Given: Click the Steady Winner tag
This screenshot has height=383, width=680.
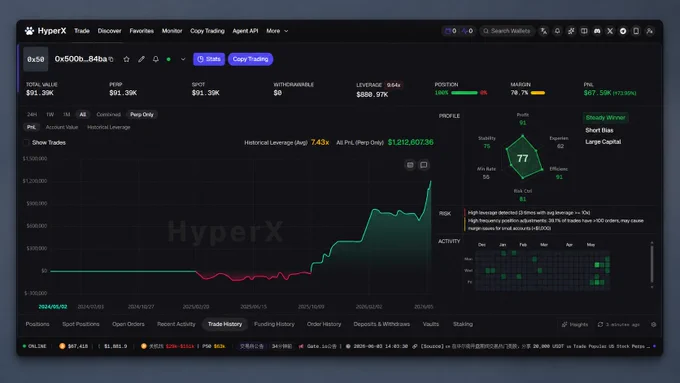Looking at the screenshot, I should click(x=605, y=118).
